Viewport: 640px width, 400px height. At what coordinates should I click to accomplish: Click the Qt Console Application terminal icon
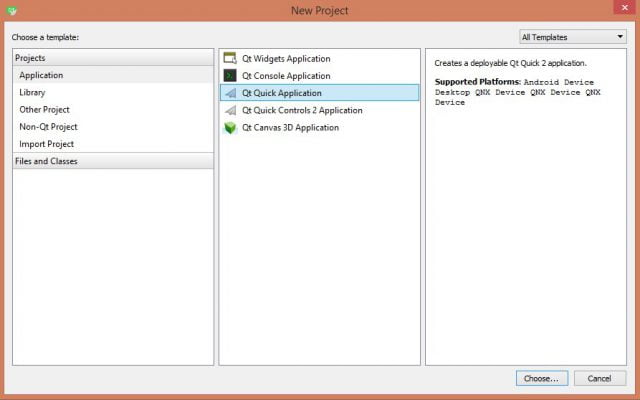coord(230,75)
